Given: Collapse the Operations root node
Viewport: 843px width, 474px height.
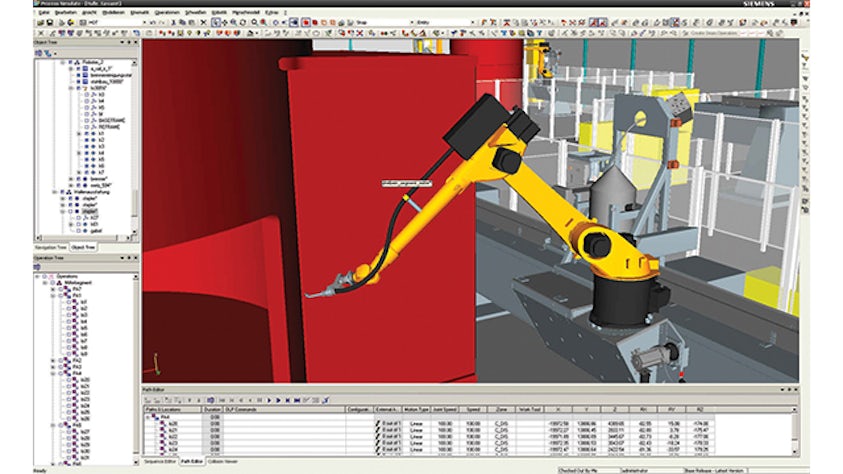Looking at the screenshot, I should (x=37, y=276).
